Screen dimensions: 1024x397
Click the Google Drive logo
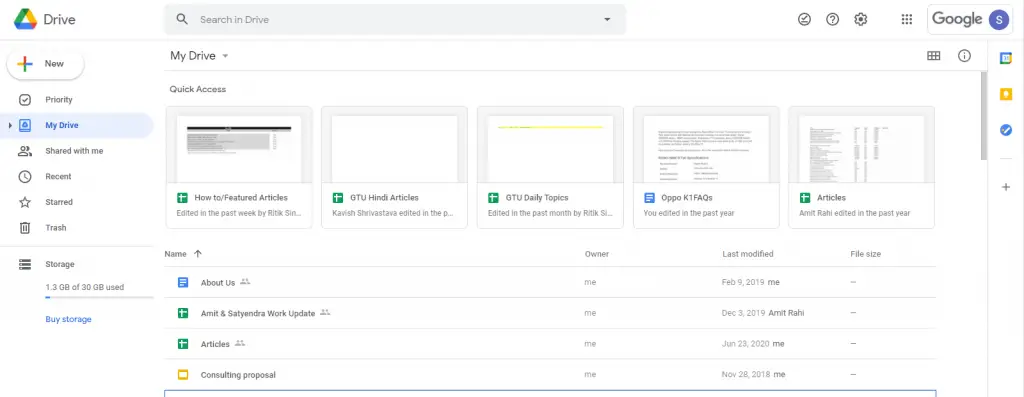(x=44, y=20)
